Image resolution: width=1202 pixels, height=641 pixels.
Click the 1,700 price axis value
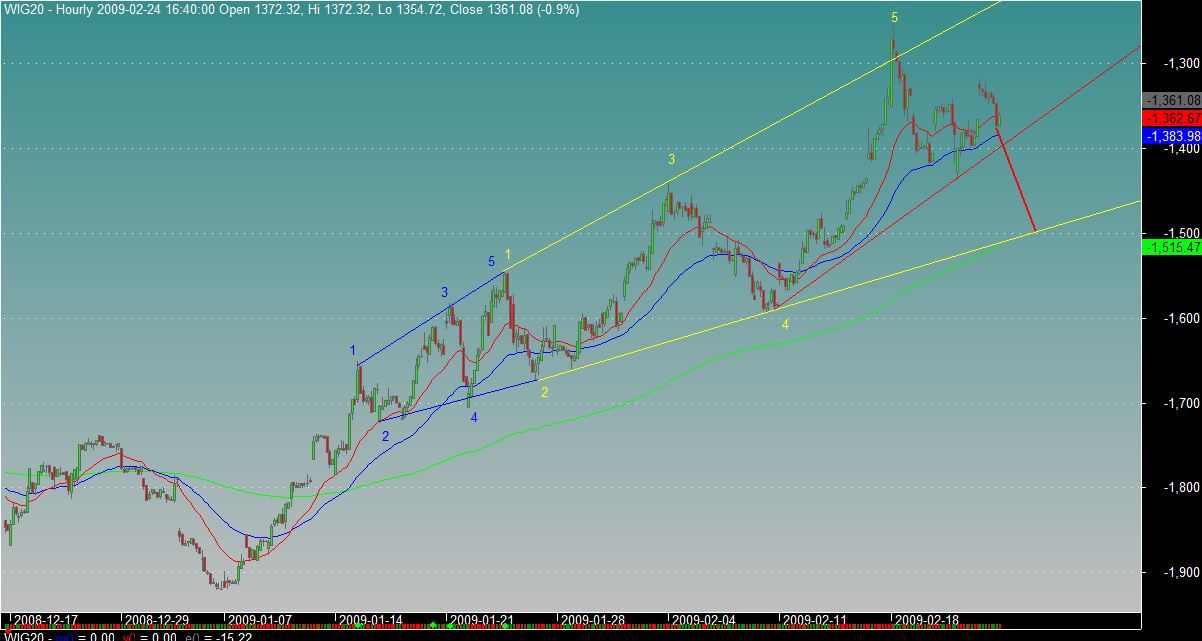(1181, 403)
